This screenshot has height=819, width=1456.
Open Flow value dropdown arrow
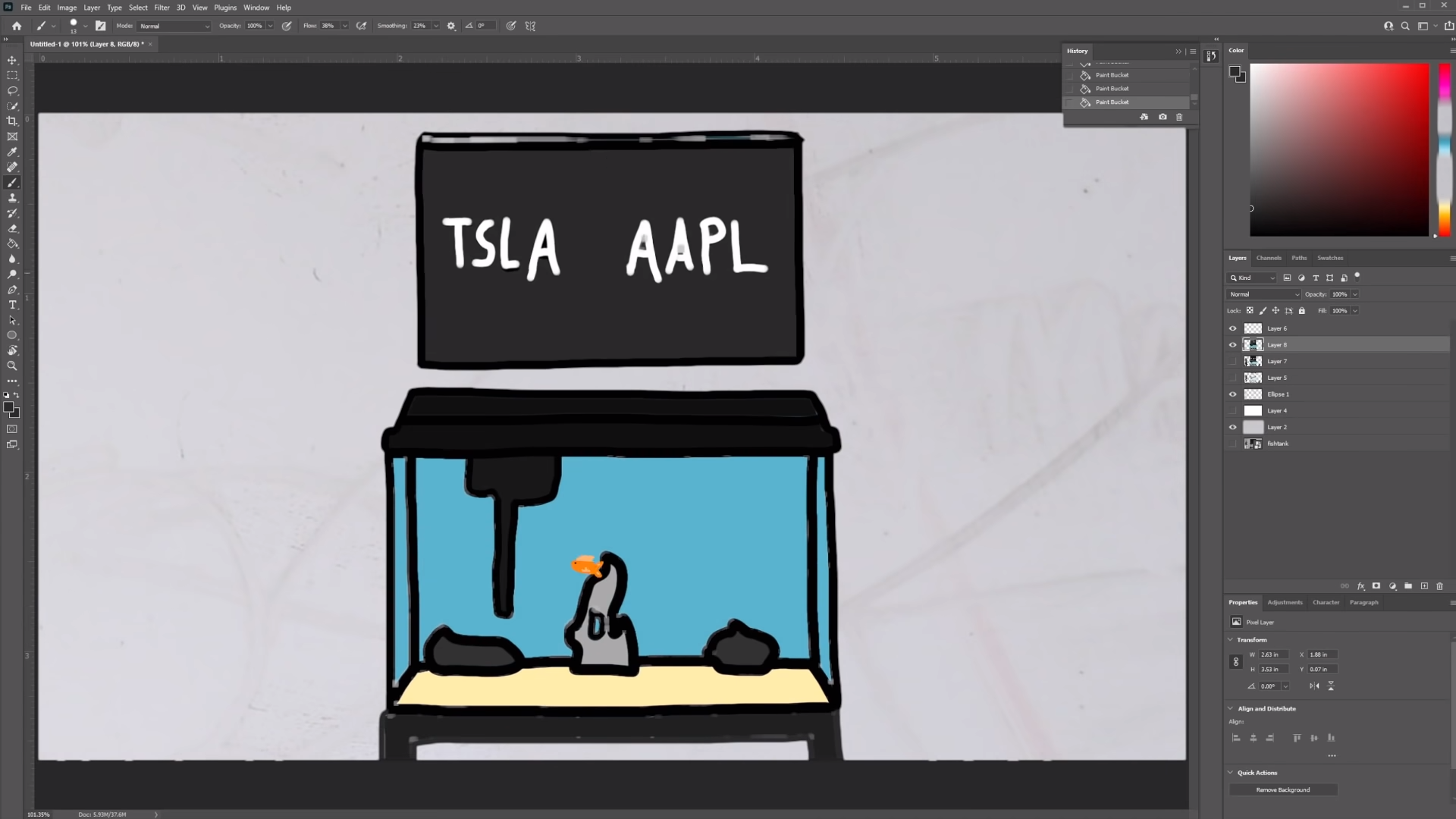(345, 26)
